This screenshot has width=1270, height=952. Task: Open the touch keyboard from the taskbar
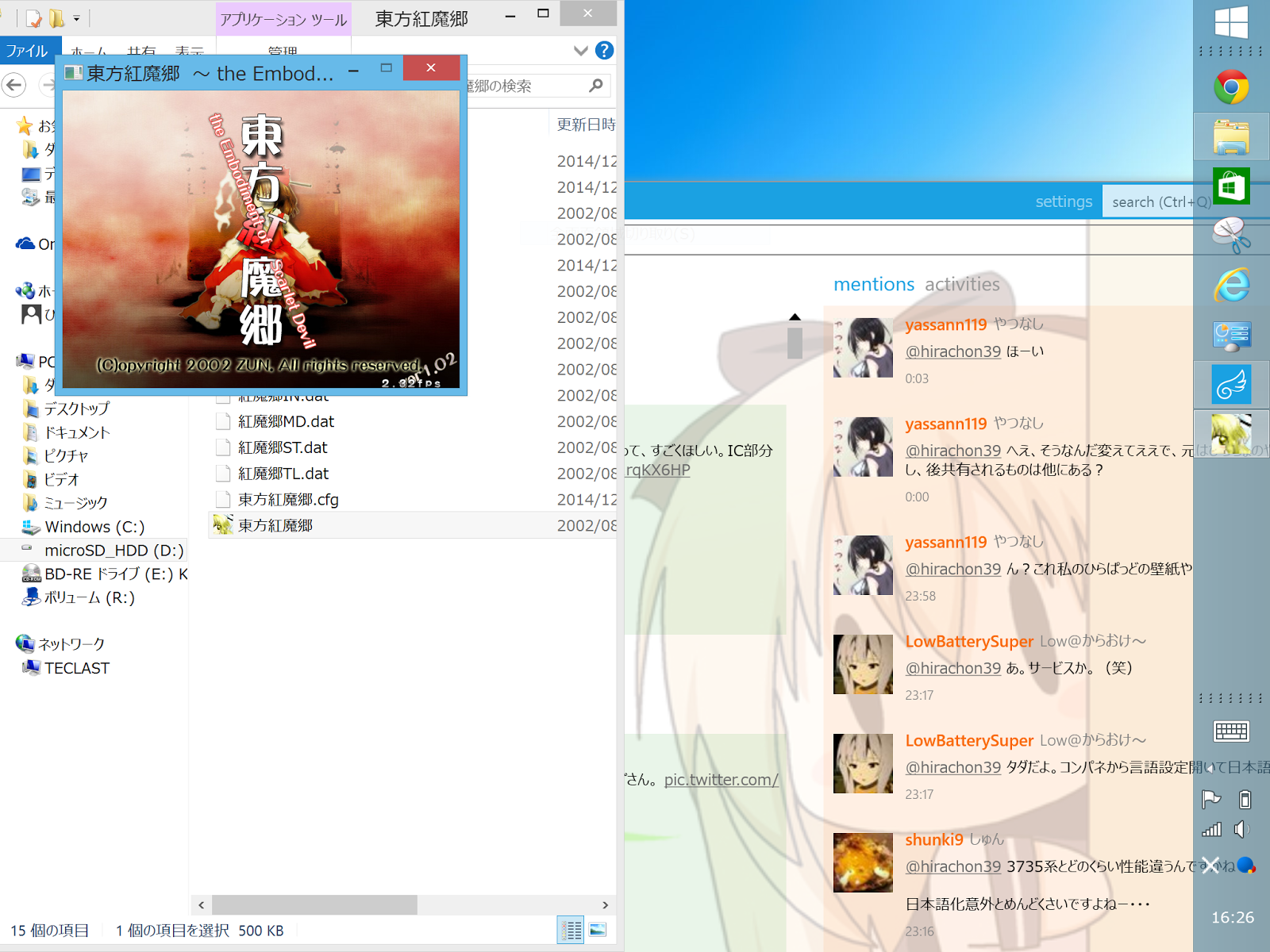(x=1231, y=731)
